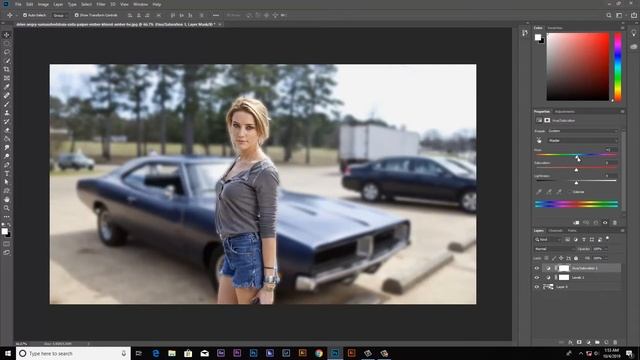Open the Auto-Select Group dropdown
Screen dimensions: 640x360
(59, 15)
